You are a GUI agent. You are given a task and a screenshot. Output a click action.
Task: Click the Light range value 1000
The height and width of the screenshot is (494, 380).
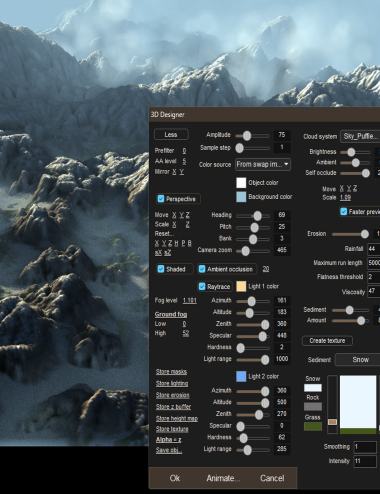click(282, 359)
